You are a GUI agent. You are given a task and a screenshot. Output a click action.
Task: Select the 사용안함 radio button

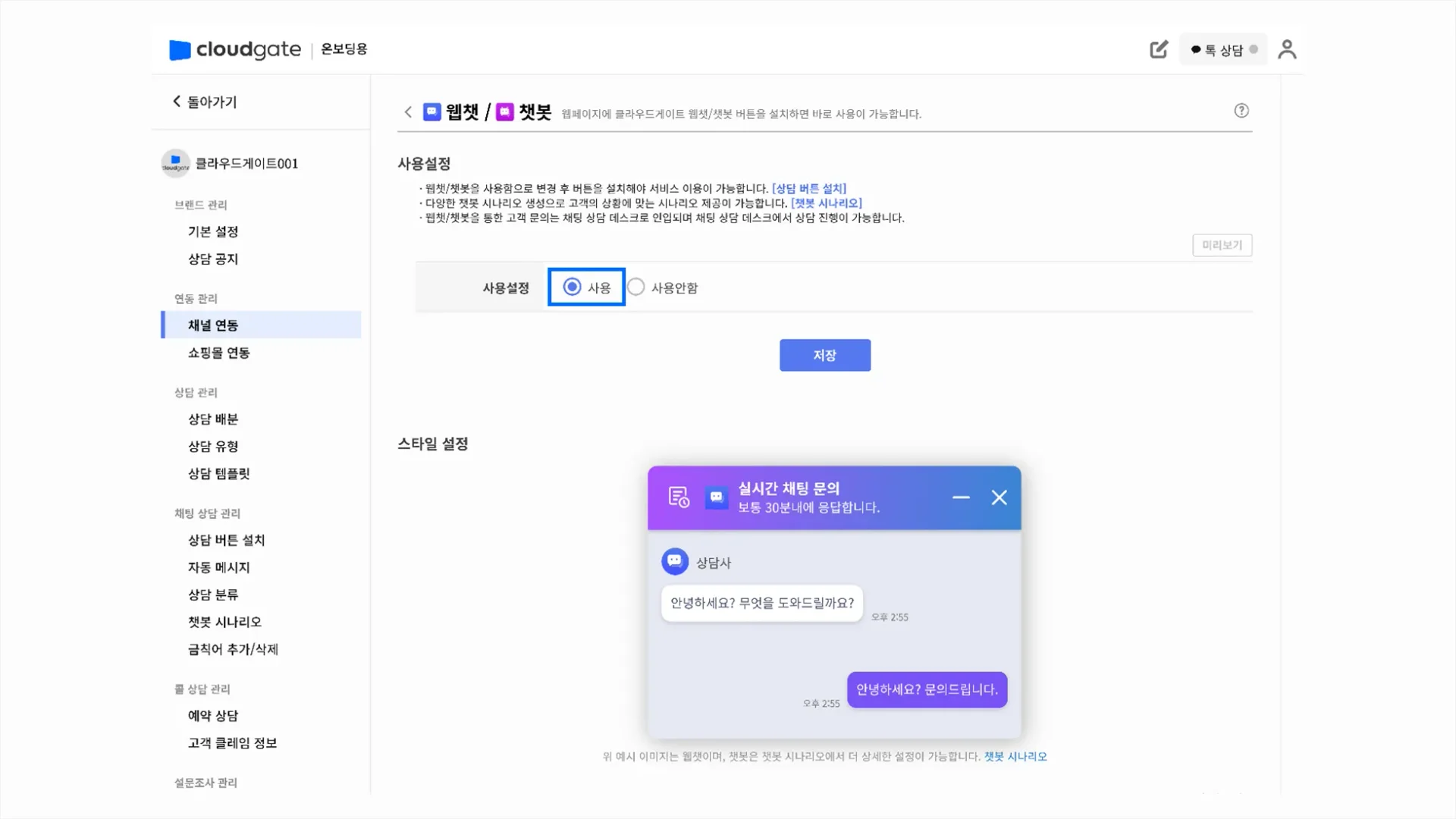tap(636, 287)
